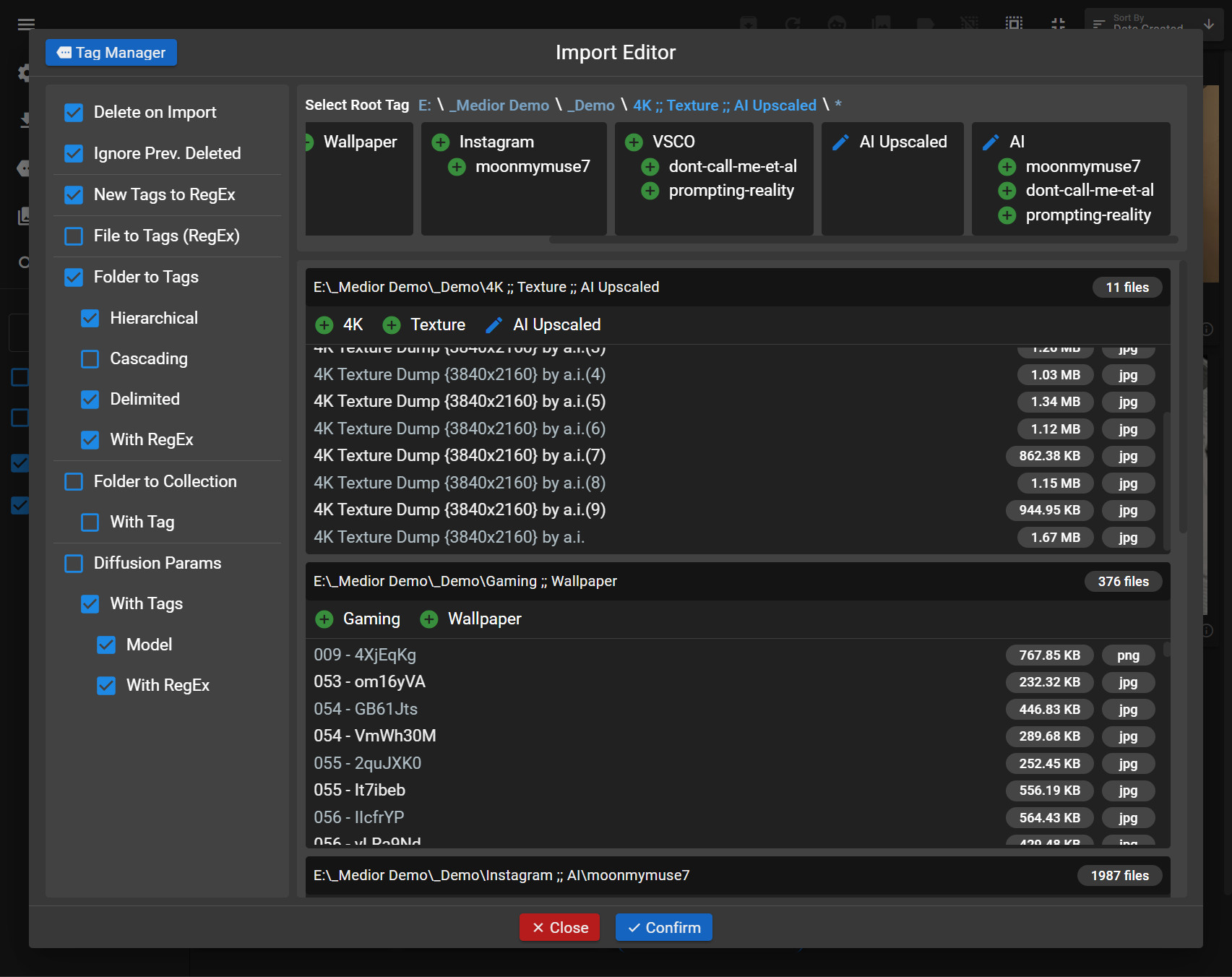Uncheck the Delete on Import checkbox

pyautogui.click(x=74, y=113)
